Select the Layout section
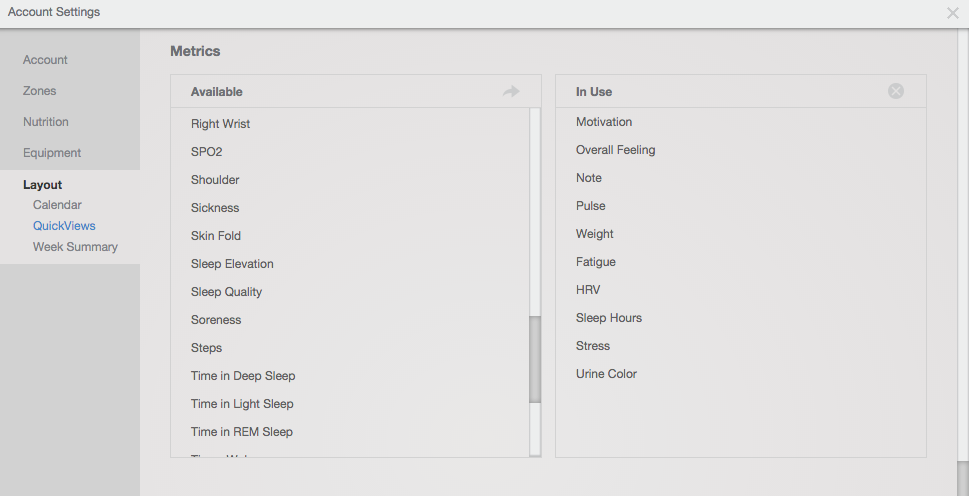 point(43,185)
